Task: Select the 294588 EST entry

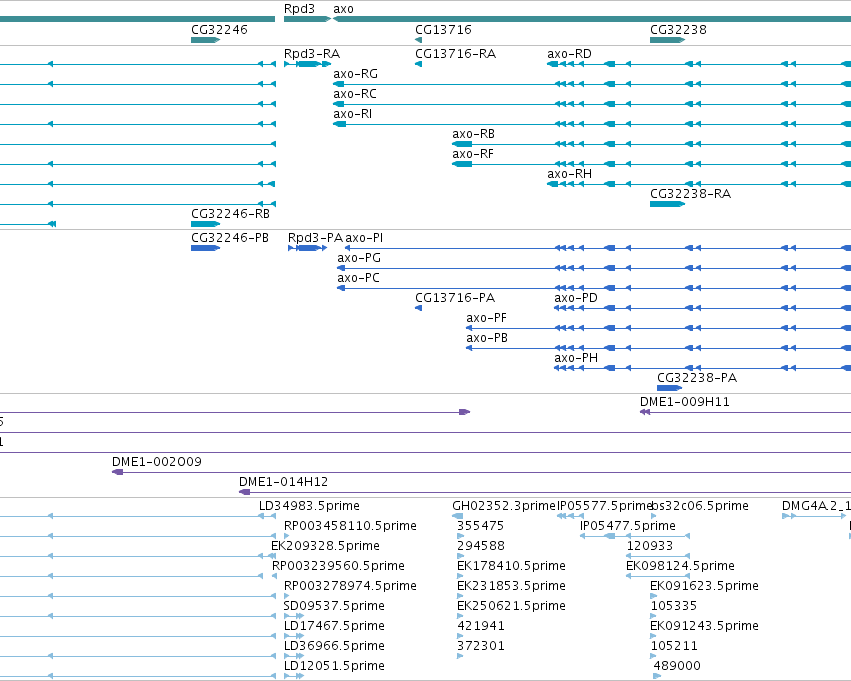Action: coord(481,546)
